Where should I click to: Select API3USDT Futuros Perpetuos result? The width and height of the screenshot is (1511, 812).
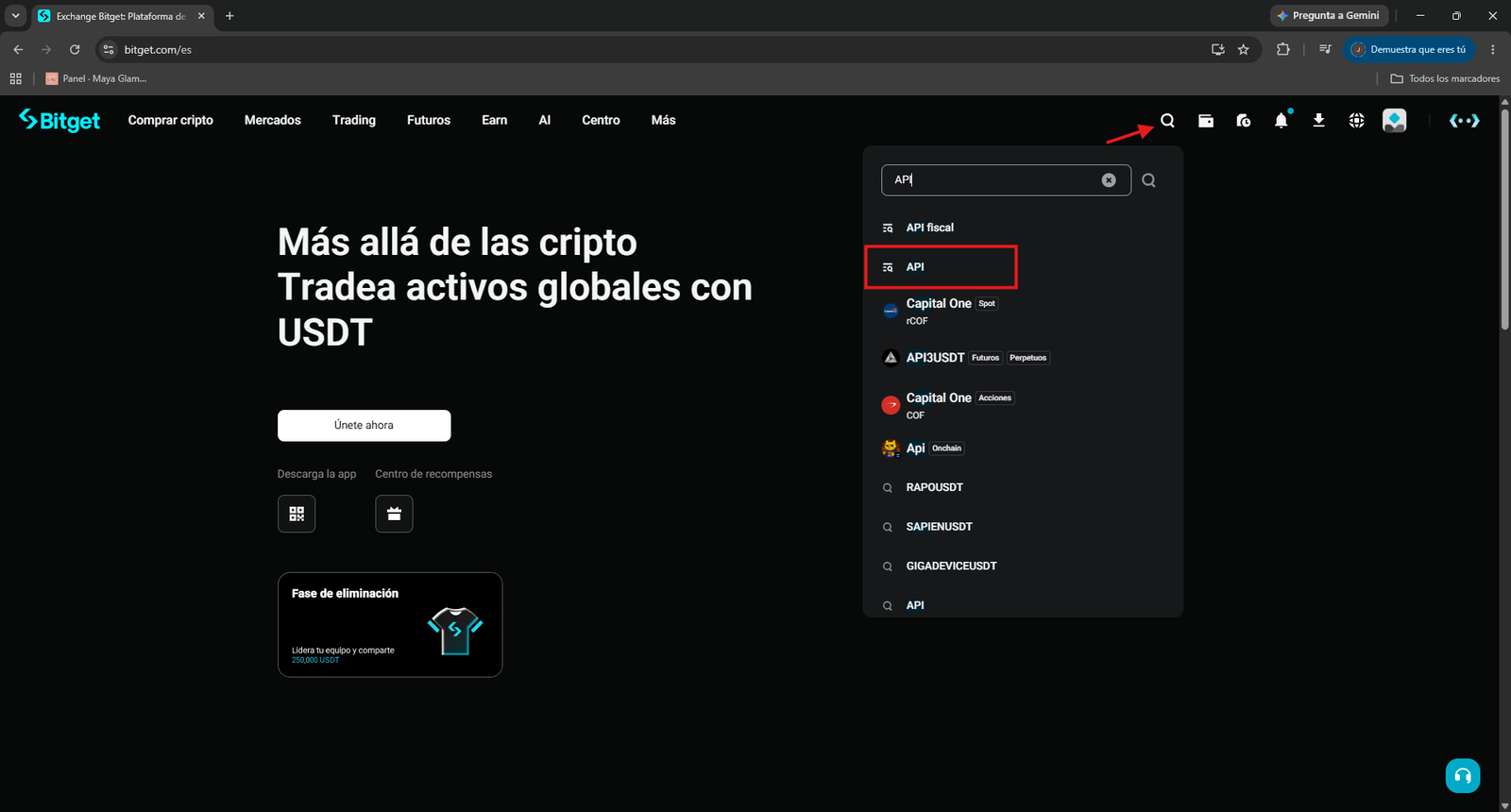[x=1023, y=358]
